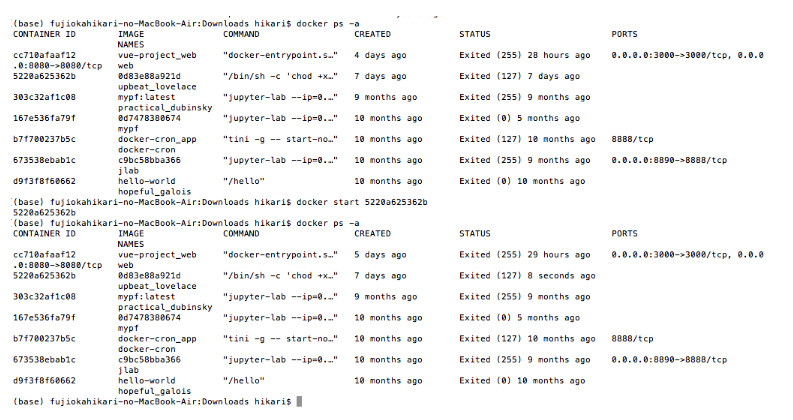Click container ID 303c32af1c08 in second table
Image resolution: width=793 pixels, height=420 pixels.
click(44, 297)
